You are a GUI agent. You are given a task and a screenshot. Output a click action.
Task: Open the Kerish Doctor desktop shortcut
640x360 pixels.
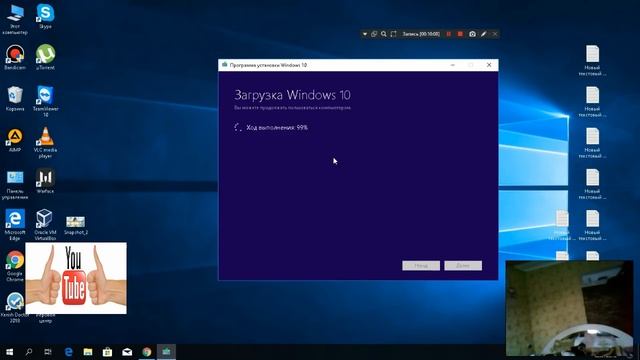tap(15, 308)
